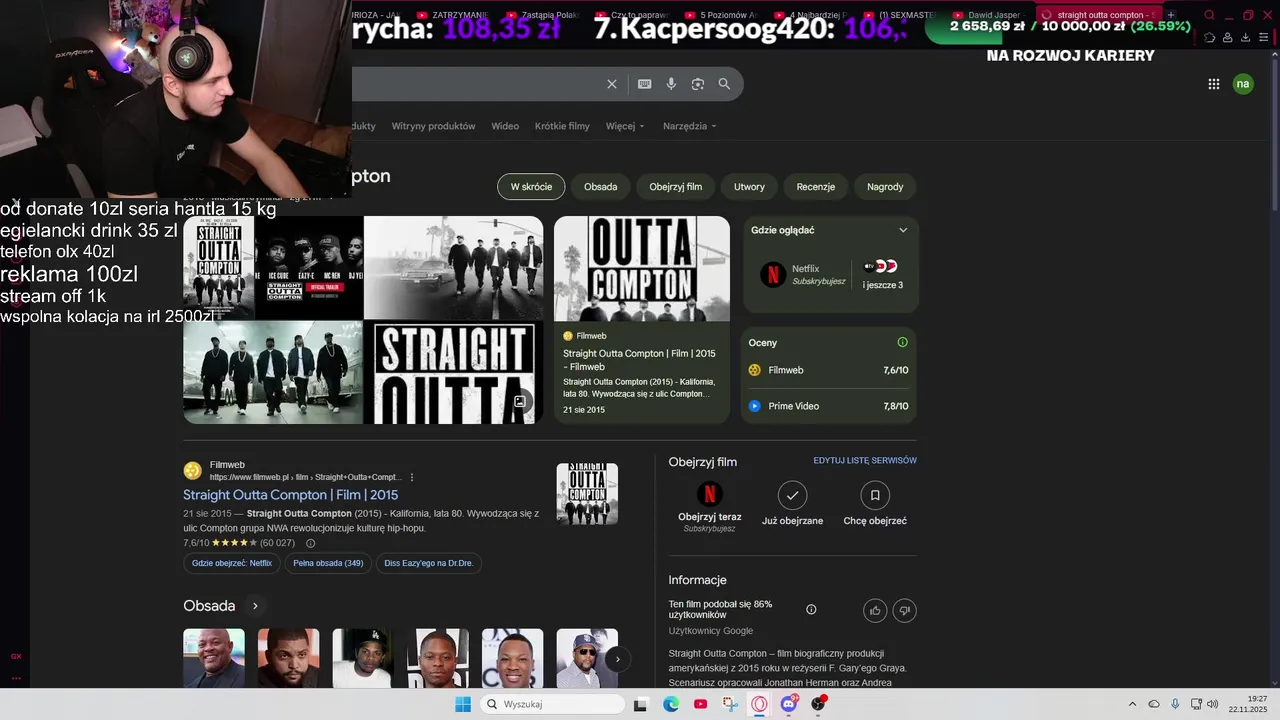The height and width of the screenshot is (720, 1280).
Task: Click the magnifier search submit icon
Action: click(x=724, y=84)
